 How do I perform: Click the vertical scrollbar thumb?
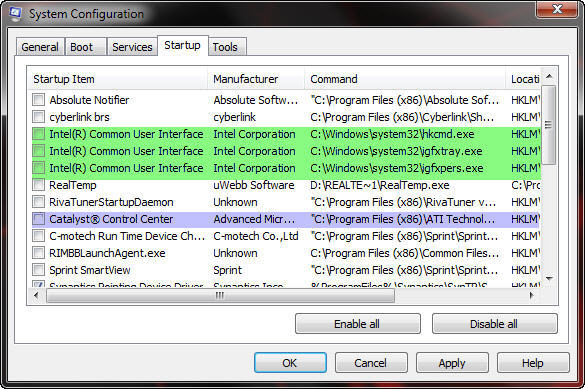click(548, 125)
